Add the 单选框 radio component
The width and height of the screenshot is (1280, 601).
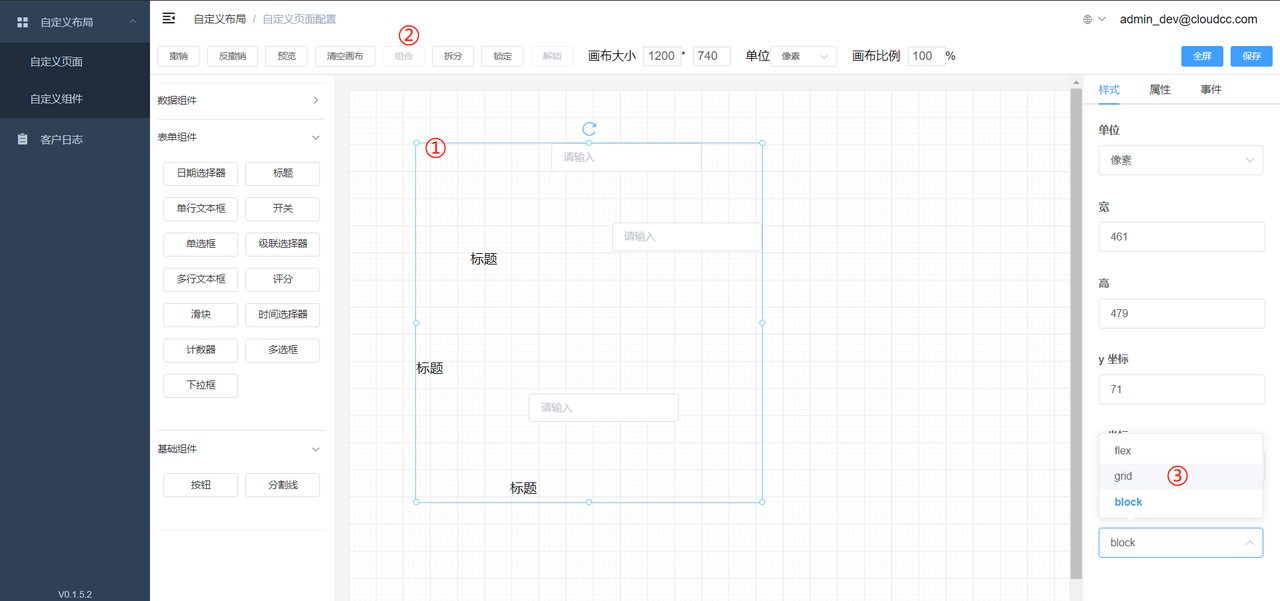[x=200, y=244]
